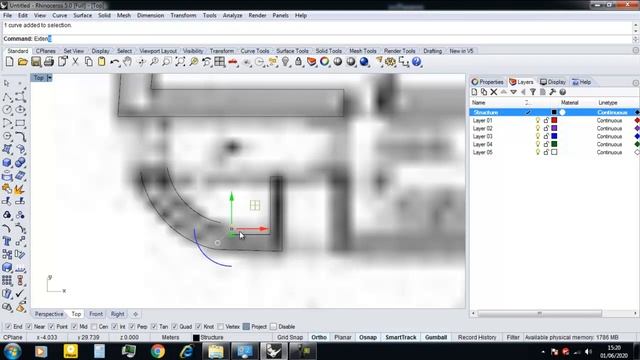Viewport: 640px width, 360px height.
Task: Select the Pan hand tool
Action: coord(128,62)
